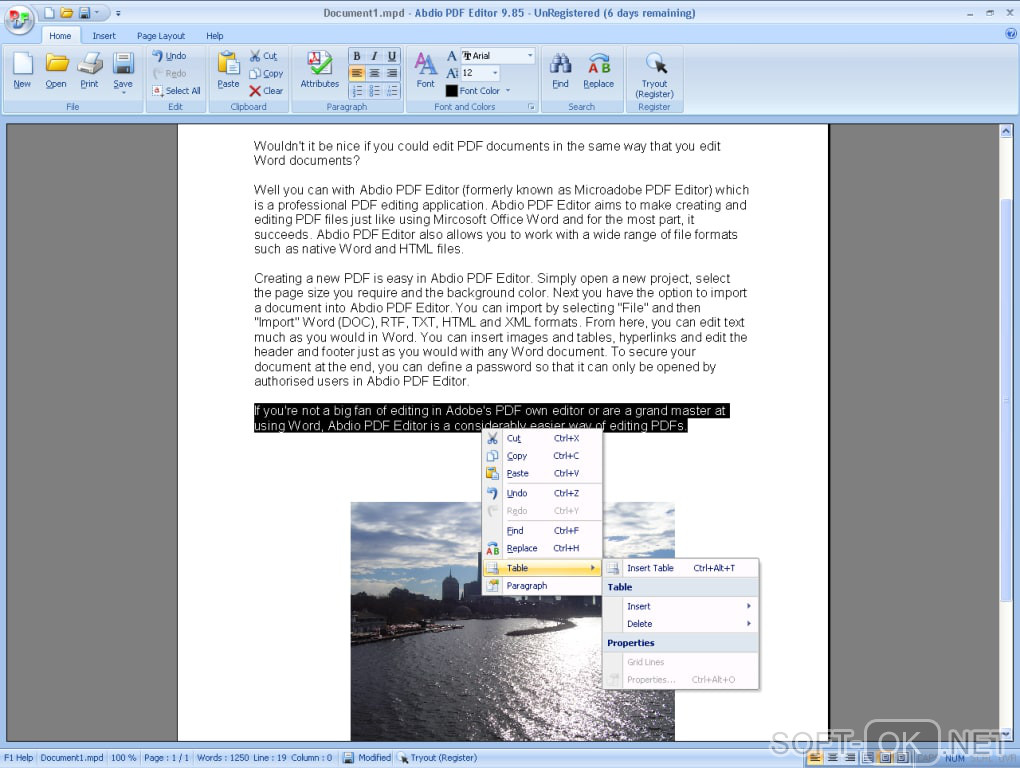Screen dimensions: 1020x768
Task: Select Insert Table Ctrl+Alt+T in the submenu
Action: pos(681,568)
